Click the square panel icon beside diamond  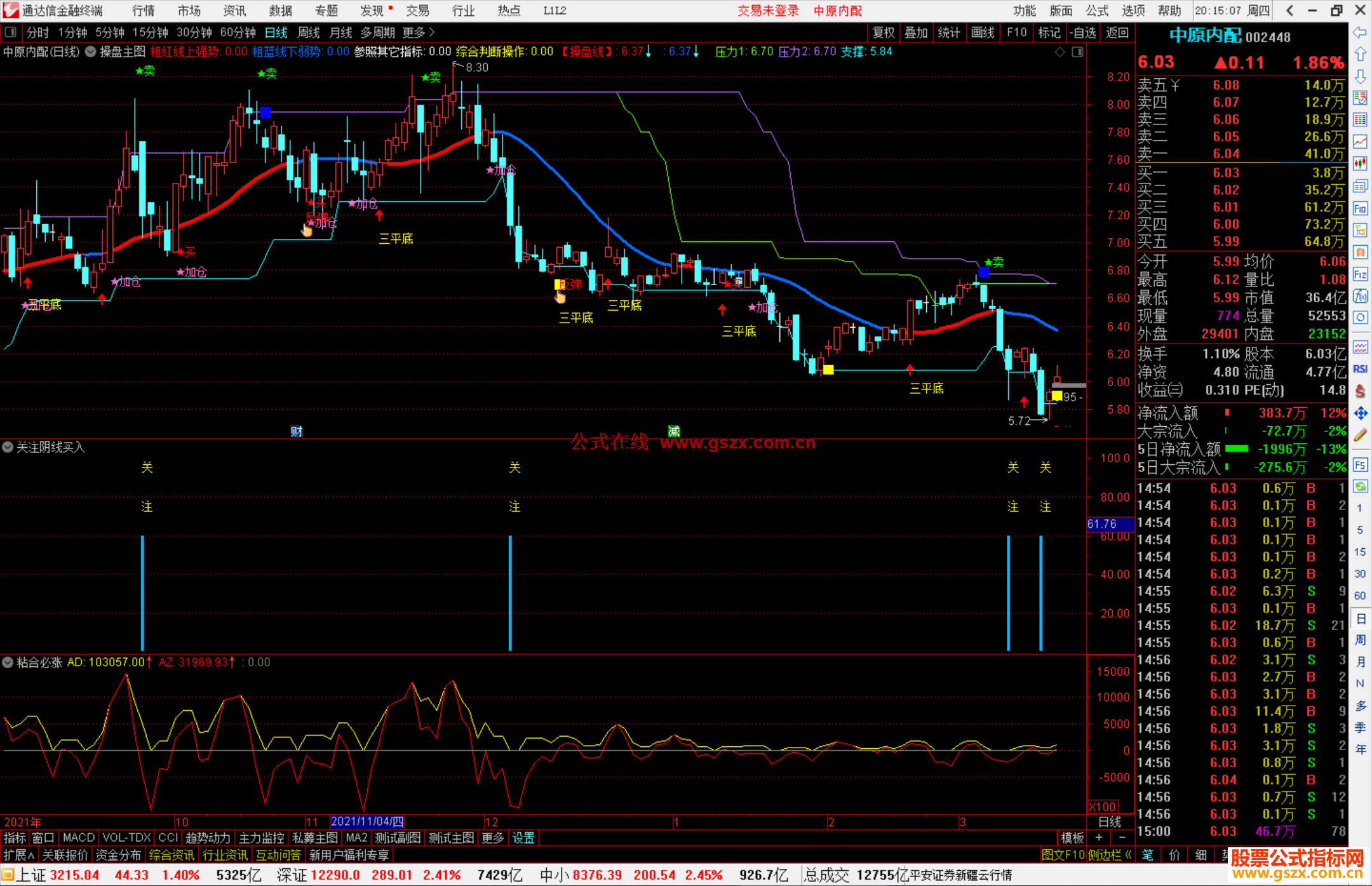1077,52
